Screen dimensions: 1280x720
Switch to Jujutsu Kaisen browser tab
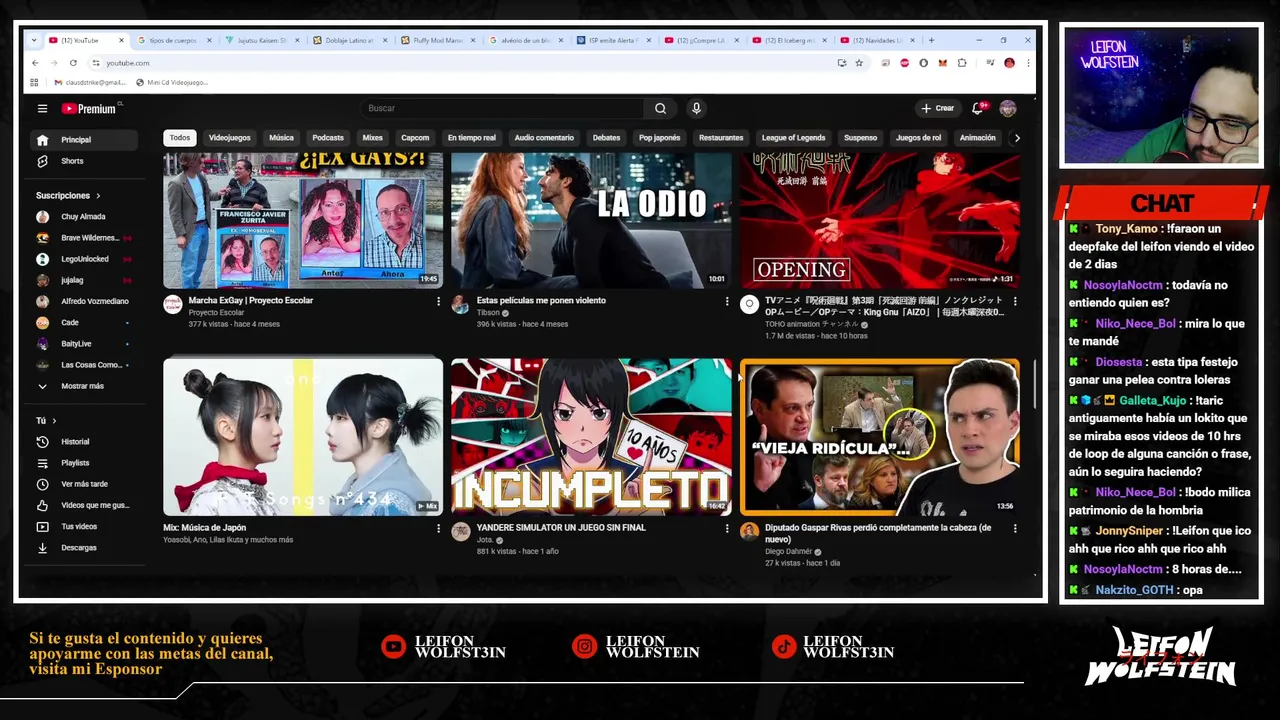coord(260,40)
